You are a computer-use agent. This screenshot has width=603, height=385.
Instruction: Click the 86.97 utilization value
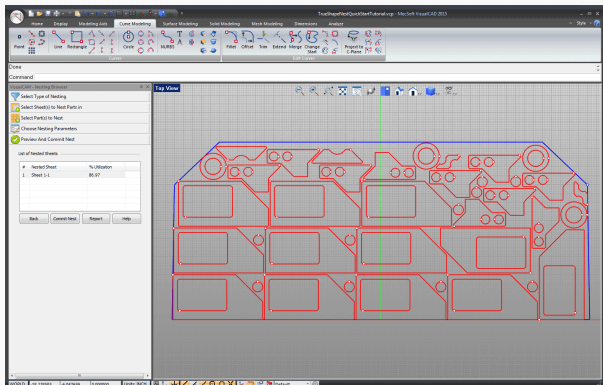pos(94,175)
